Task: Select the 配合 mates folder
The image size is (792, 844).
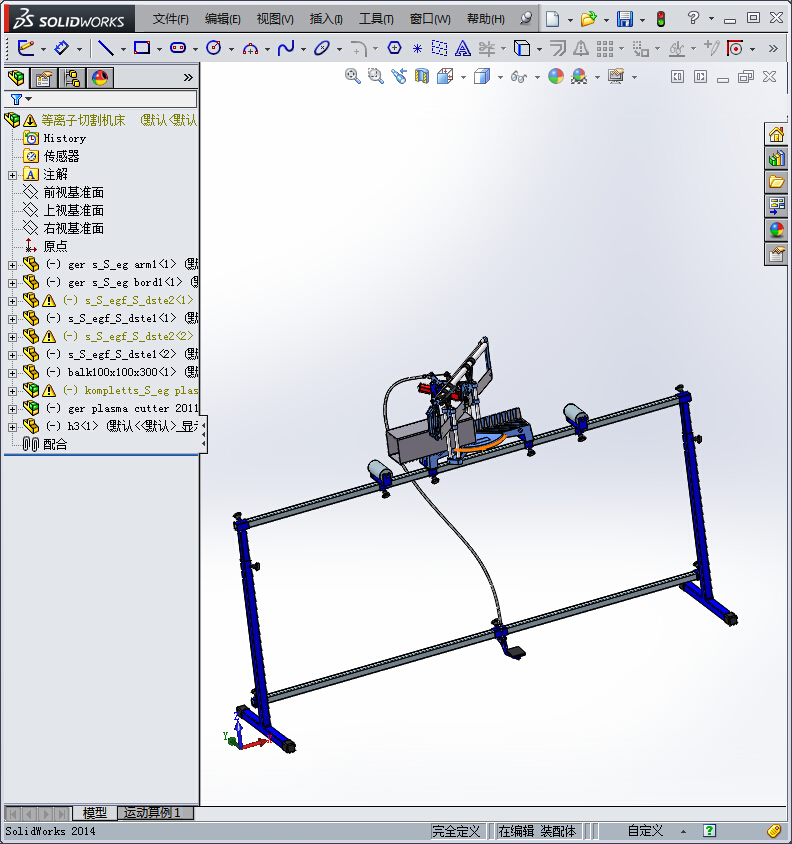Action: pos(55,445)
